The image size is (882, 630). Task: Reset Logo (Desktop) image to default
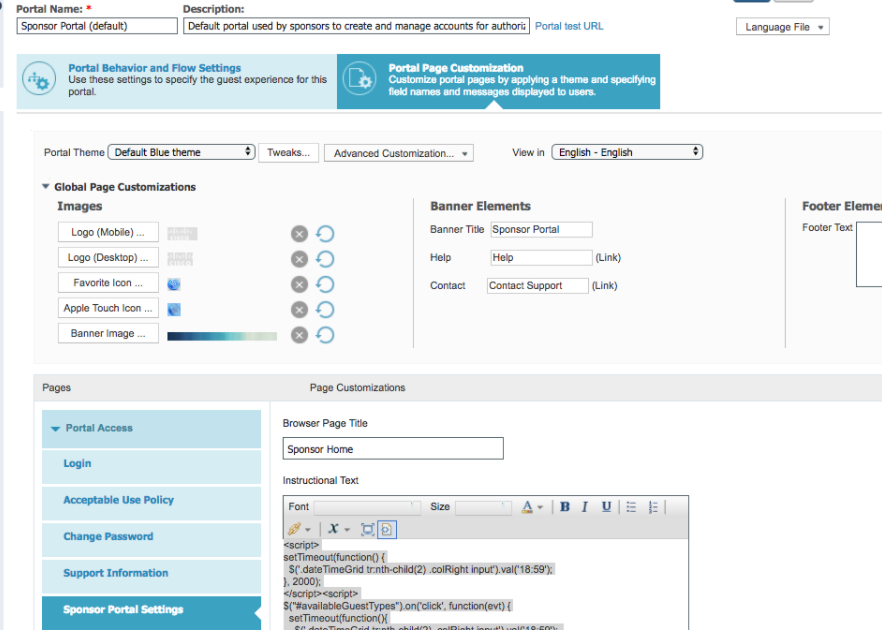325,259
